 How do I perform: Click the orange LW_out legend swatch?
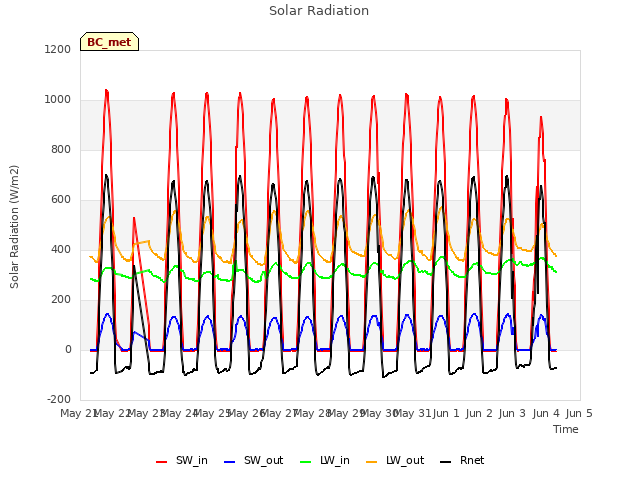click(372, 462)
